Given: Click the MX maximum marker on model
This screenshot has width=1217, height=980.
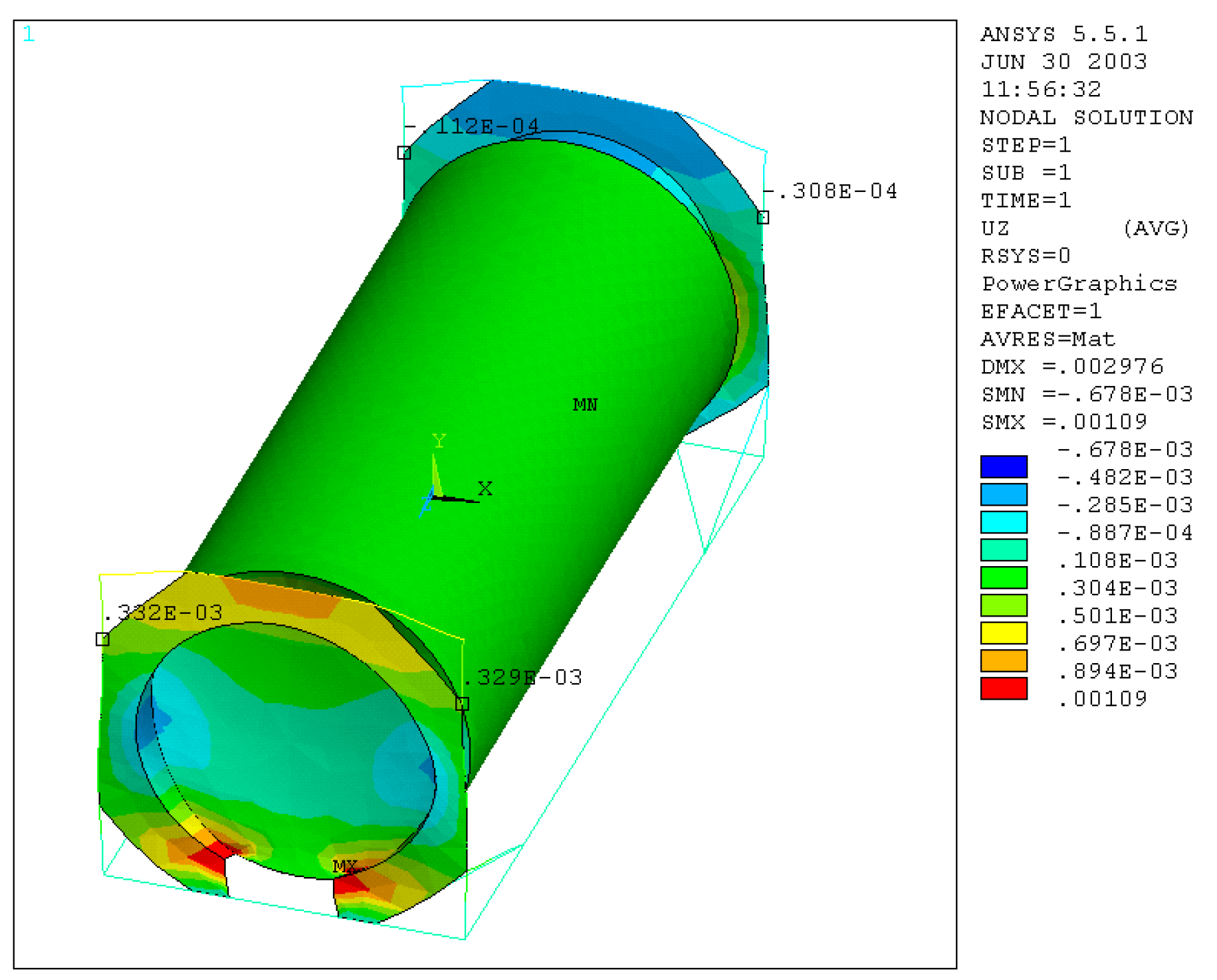Looking at the screenshot, I should coord(345,866).
